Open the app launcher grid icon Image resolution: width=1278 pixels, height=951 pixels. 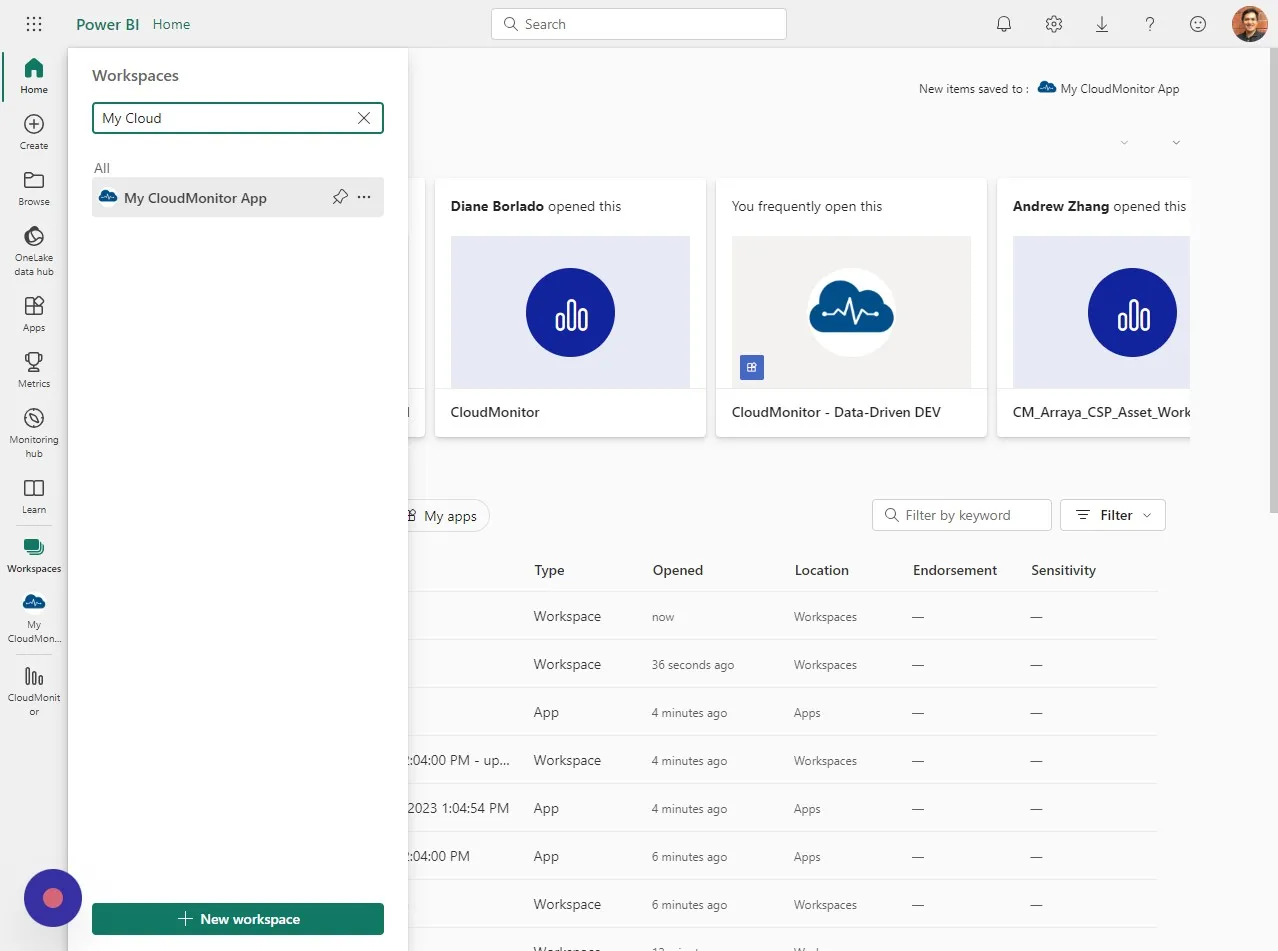click(34, 24)
